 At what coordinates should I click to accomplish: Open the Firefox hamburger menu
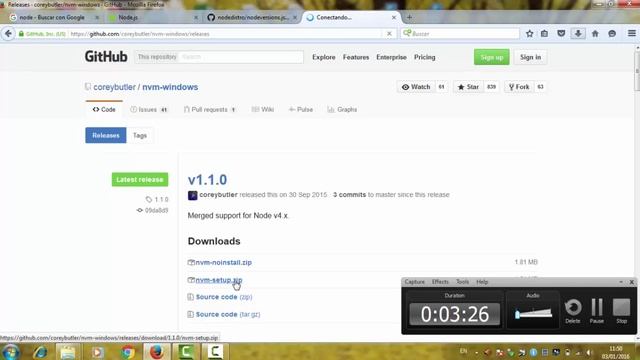631,33
